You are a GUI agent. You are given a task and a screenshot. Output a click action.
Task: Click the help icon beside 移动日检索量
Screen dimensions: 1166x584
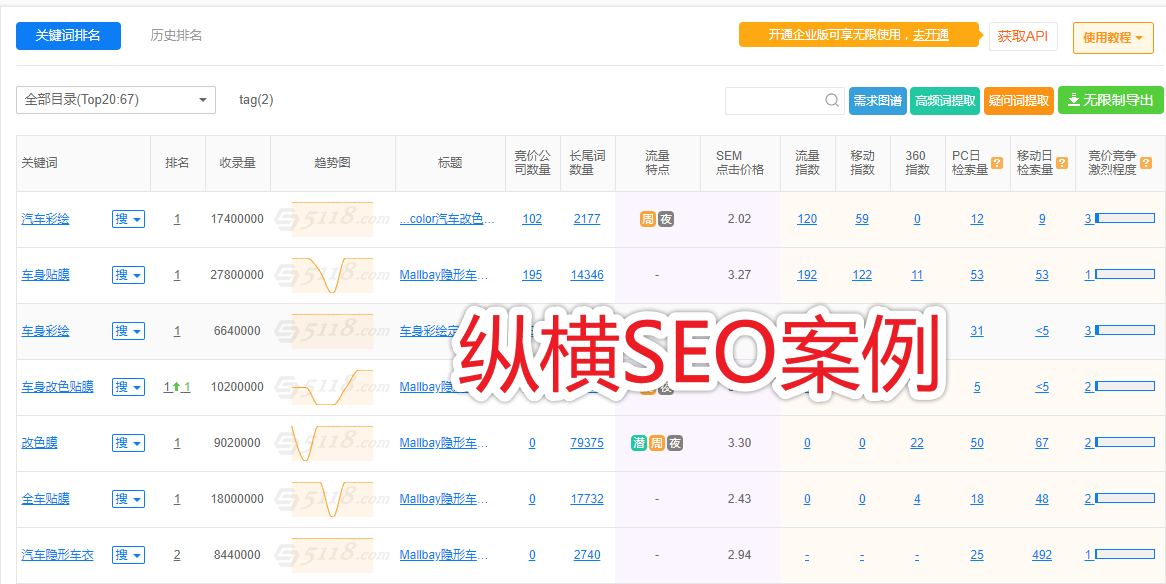click(x=1062, y=163)
